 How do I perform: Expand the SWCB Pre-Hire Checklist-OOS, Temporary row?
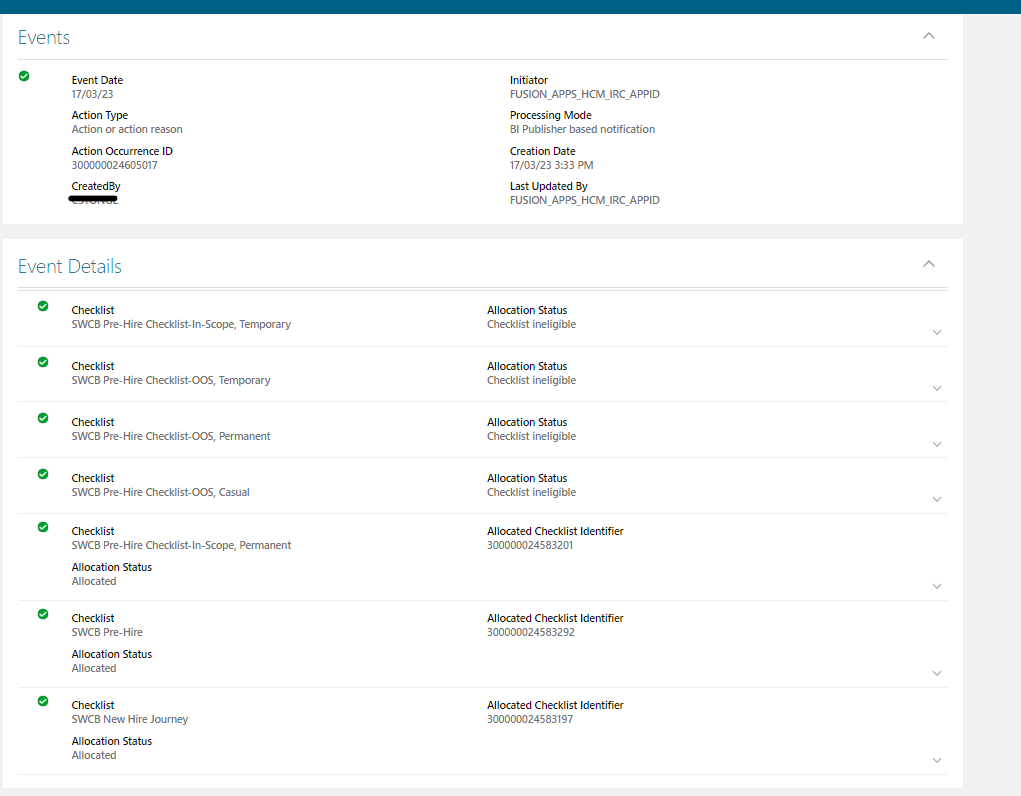coord(937,387)
